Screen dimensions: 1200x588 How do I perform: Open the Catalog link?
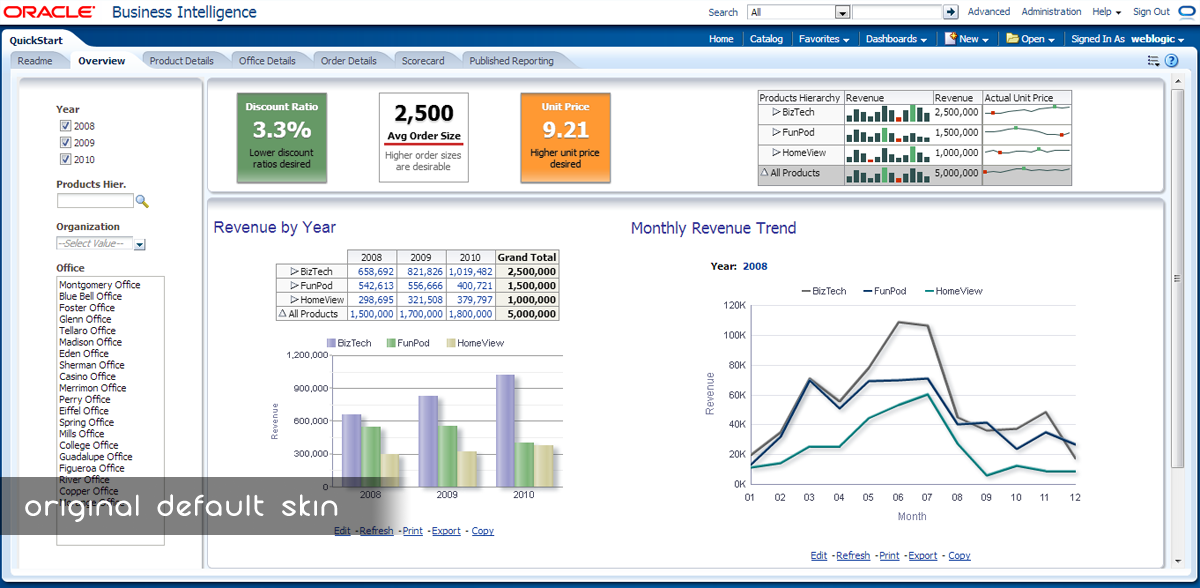767,39
